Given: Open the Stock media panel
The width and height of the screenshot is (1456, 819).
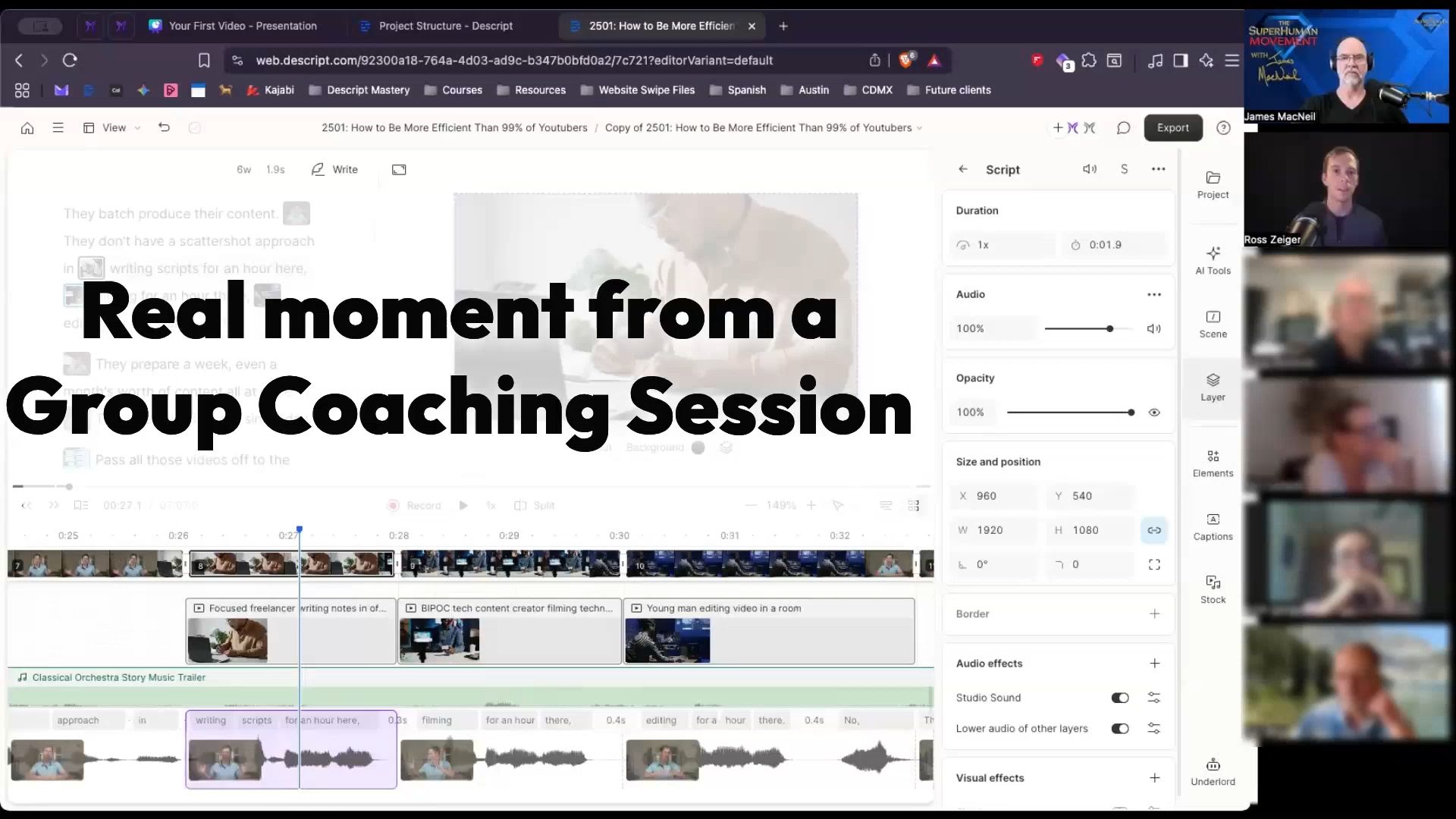Looking at the screenshot, I should pyautogui.click(x=1213, y=589).
